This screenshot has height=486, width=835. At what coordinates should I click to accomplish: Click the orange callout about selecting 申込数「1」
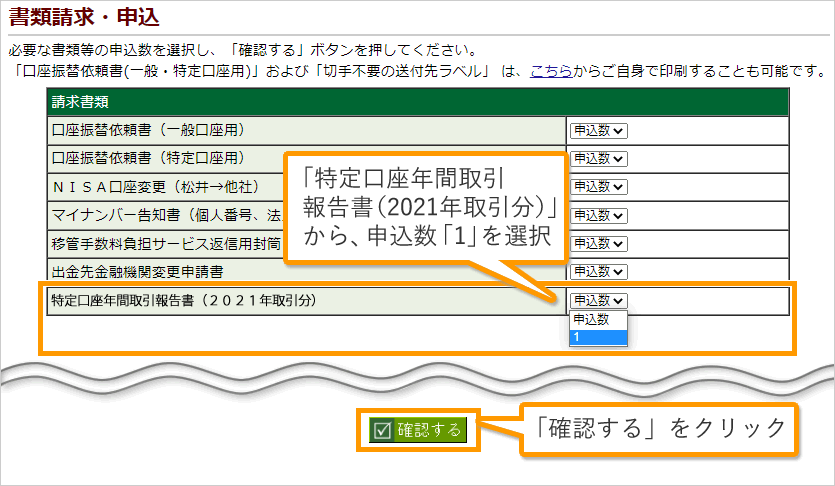click(429, 209)
